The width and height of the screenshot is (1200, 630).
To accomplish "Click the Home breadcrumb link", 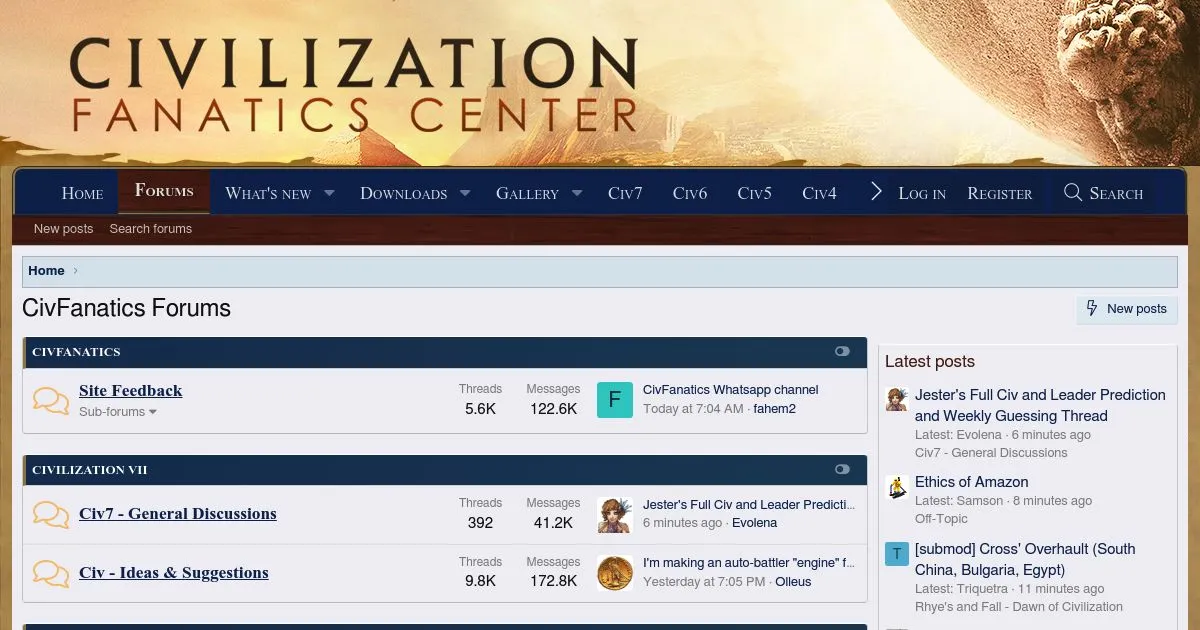I will pos(46,271).
